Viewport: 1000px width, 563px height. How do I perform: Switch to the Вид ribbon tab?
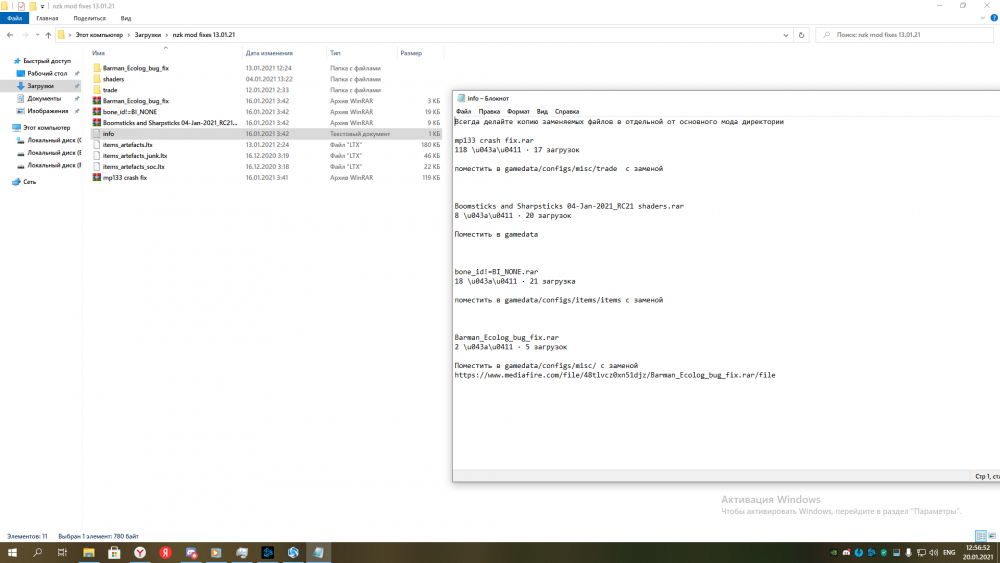pyautogui.click(x=125, y=18)
